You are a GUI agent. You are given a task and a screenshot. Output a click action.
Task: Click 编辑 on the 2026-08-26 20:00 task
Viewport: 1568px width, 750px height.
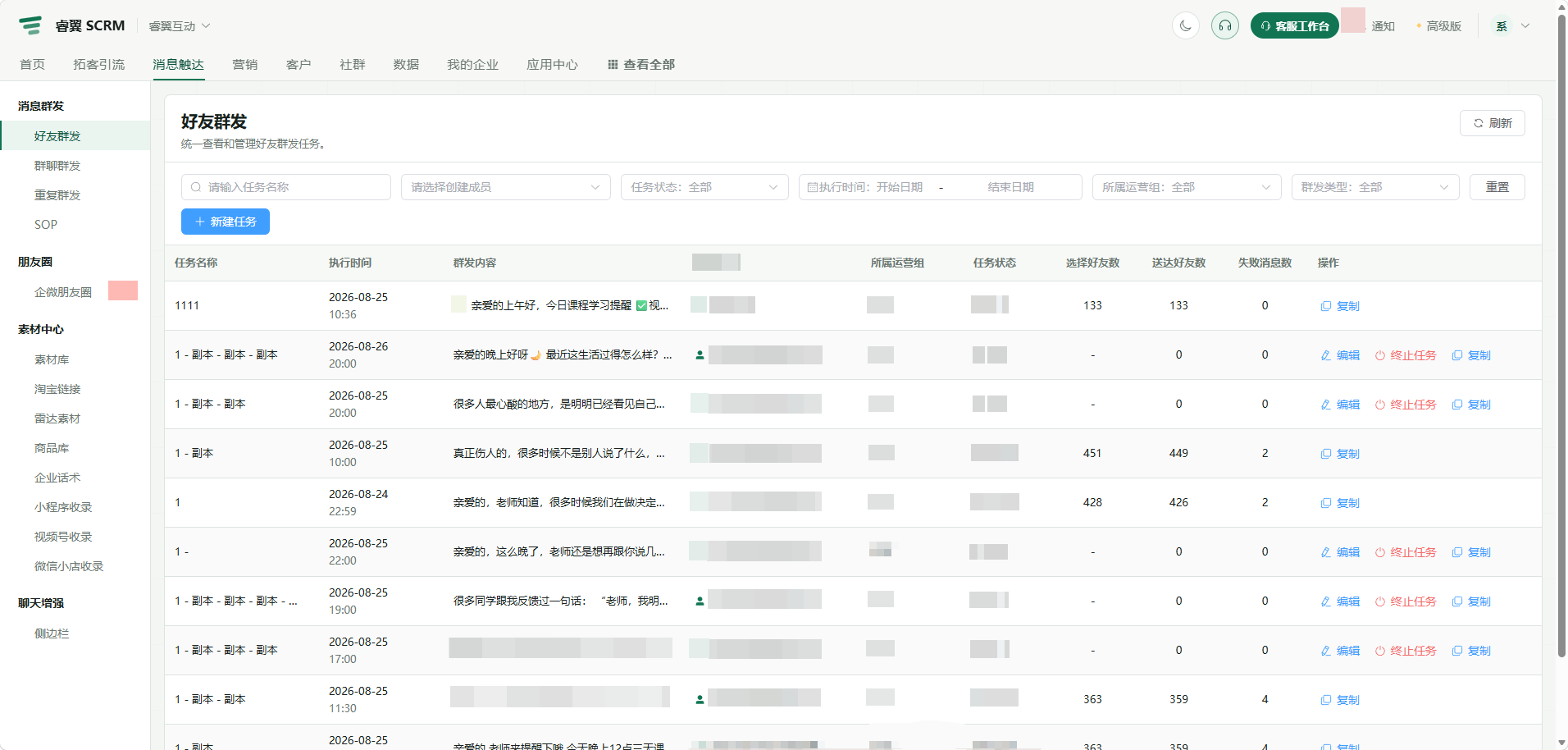[1340, 355]
